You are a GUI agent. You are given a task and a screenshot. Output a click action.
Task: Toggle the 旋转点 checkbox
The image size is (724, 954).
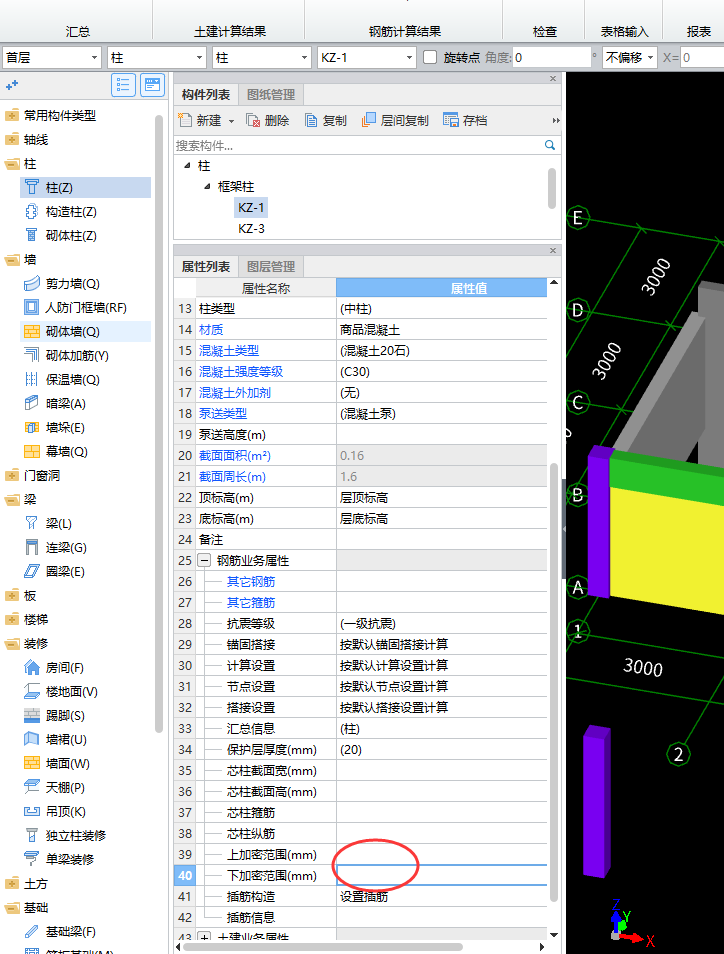[x=430, y=57]
